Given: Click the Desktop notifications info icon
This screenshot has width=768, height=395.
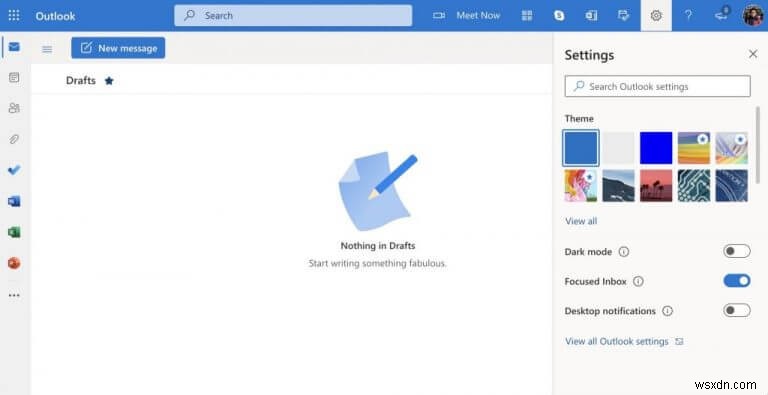Looking at the screenshot, I should (x=667, y=311).
